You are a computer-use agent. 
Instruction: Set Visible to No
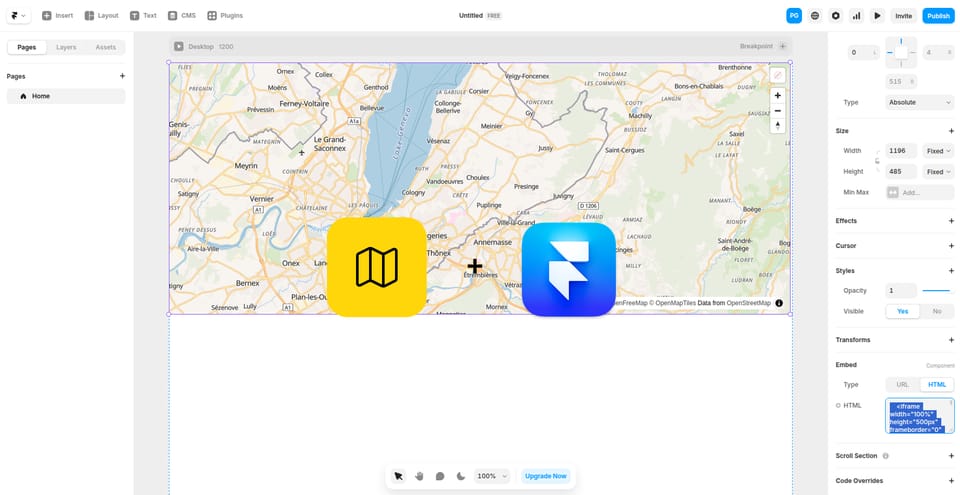937,311
